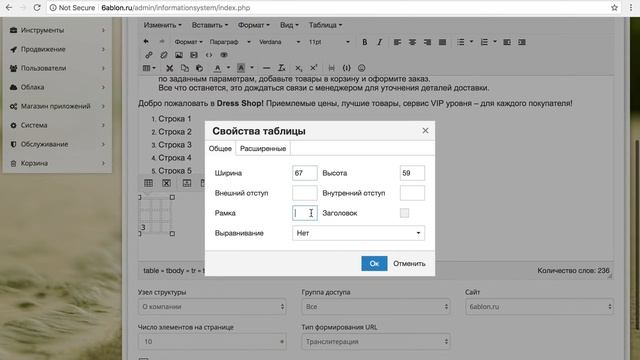Open the Таблица menu

tap(325, 25)
